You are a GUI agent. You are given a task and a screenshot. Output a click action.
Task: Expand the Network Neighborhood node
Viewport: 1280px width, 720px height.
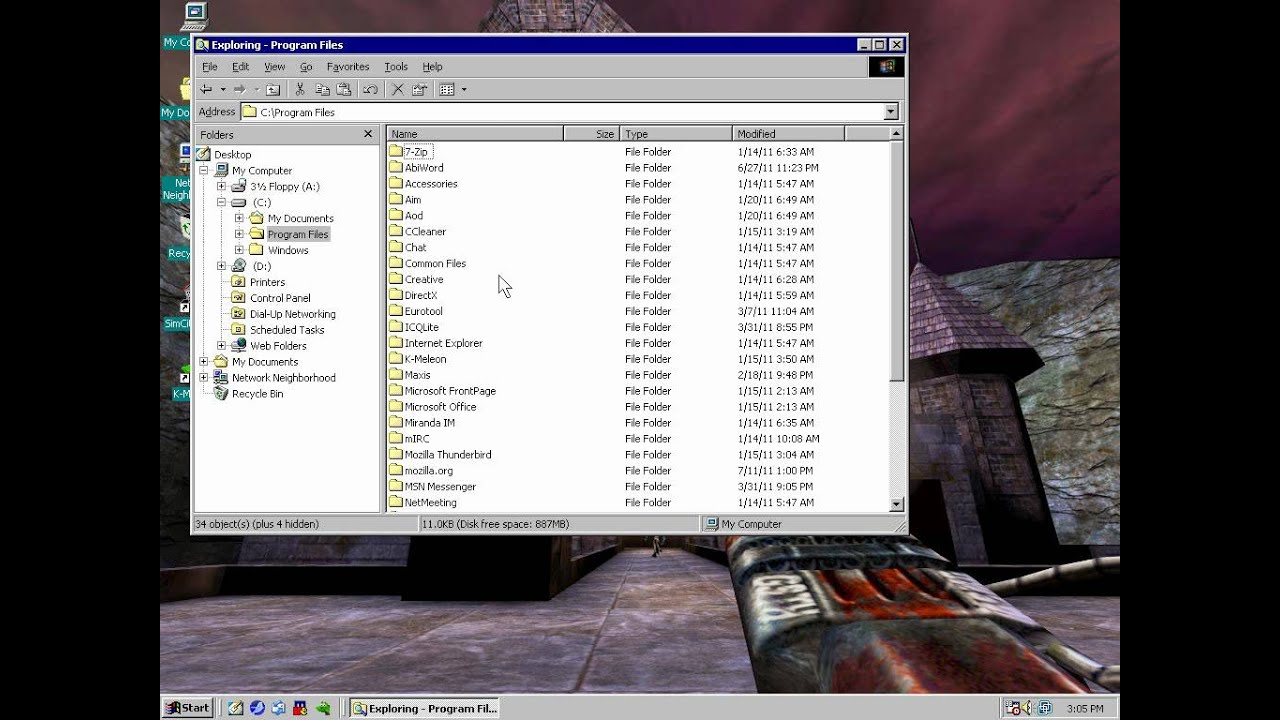(x=204, y=378)
